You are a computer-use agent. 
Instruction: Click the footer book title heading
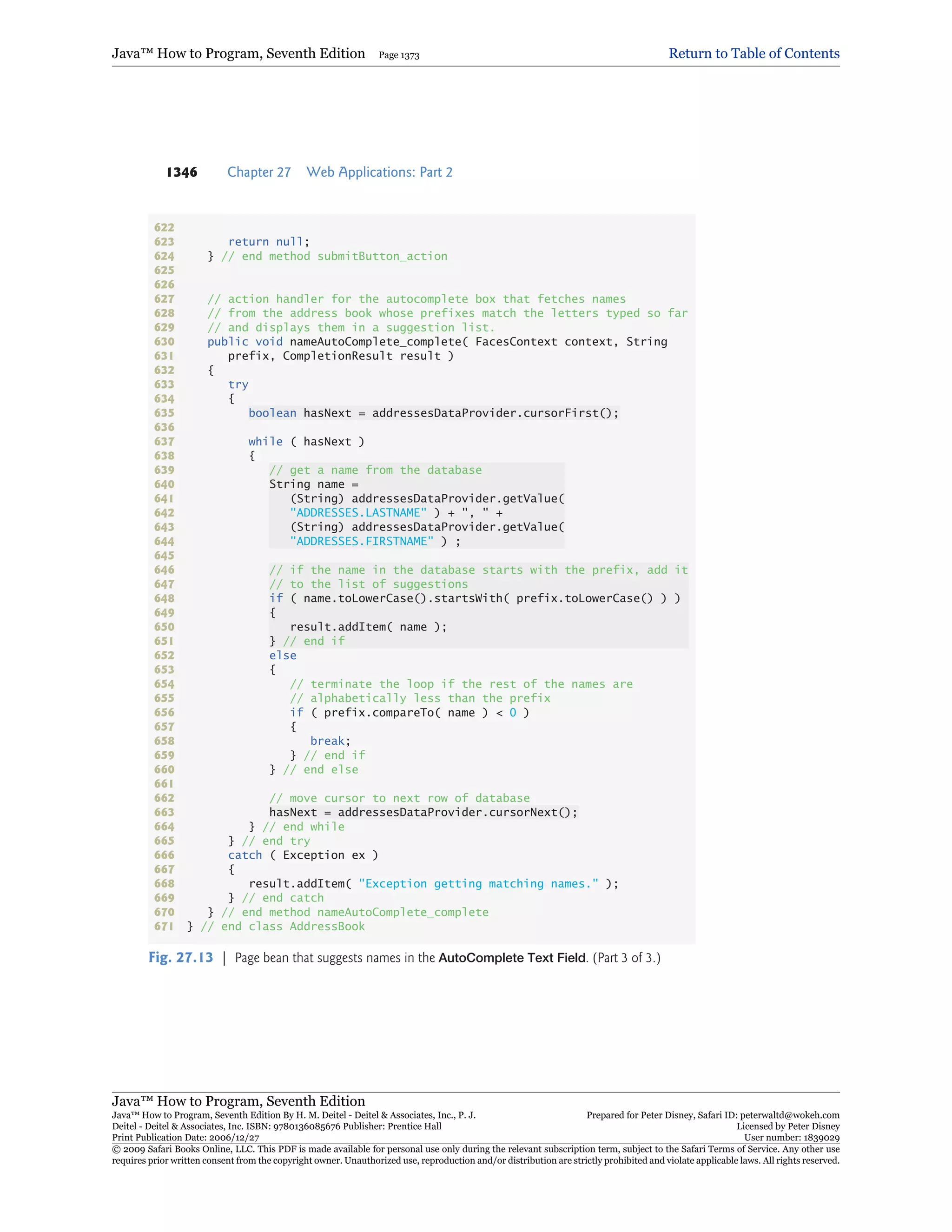tap(238, 1101)
